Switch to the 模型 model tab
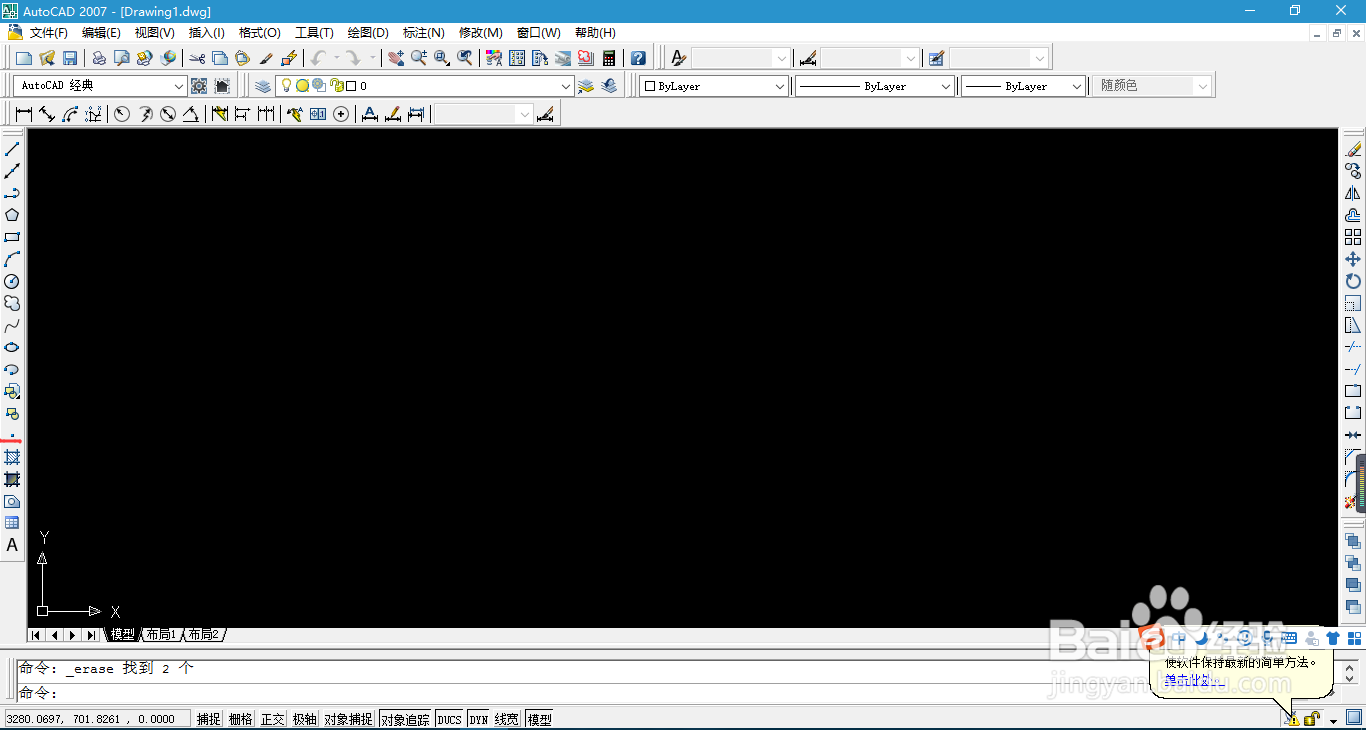 tap(122, 635)
